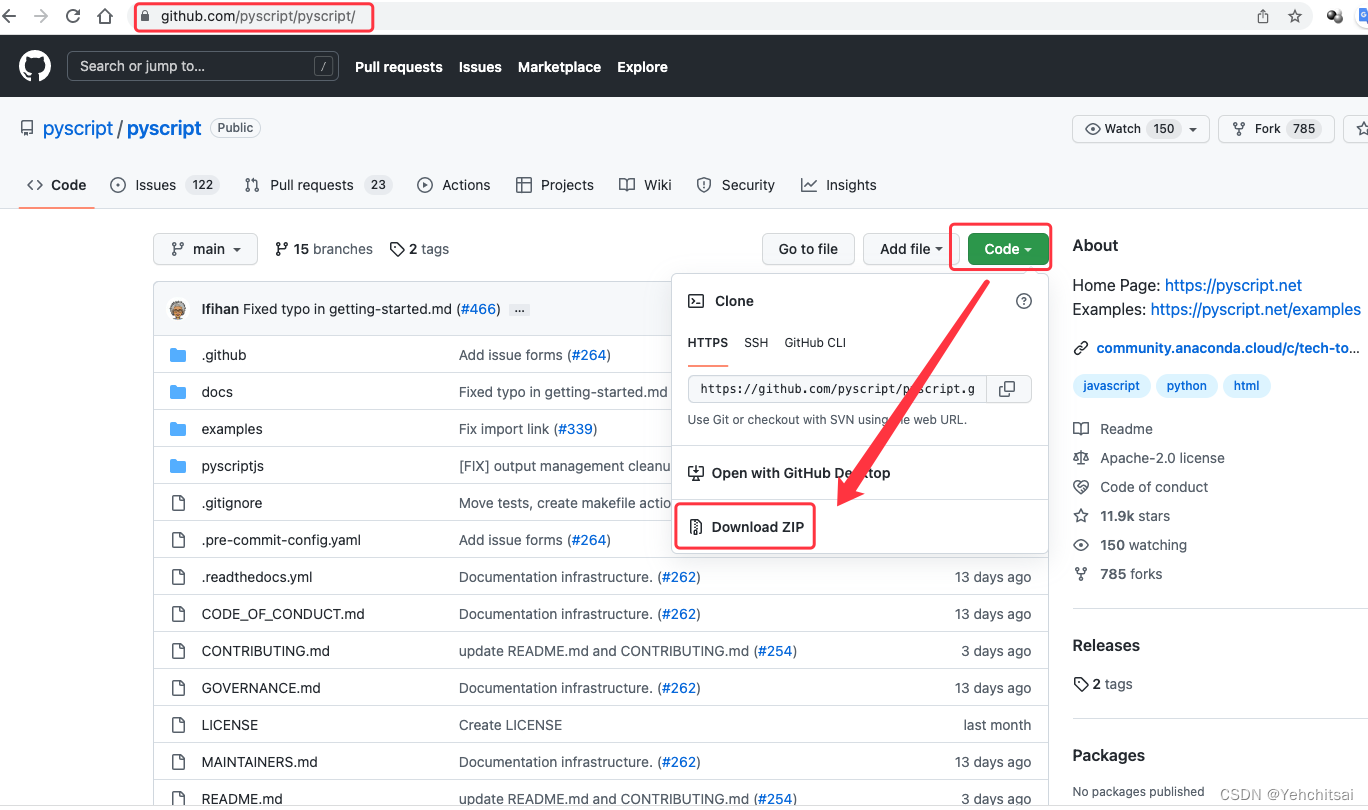The height and width of the screenshot is (810, 1368).
Task: Open the 15 branches link
Action: click(x=324, y=249)
